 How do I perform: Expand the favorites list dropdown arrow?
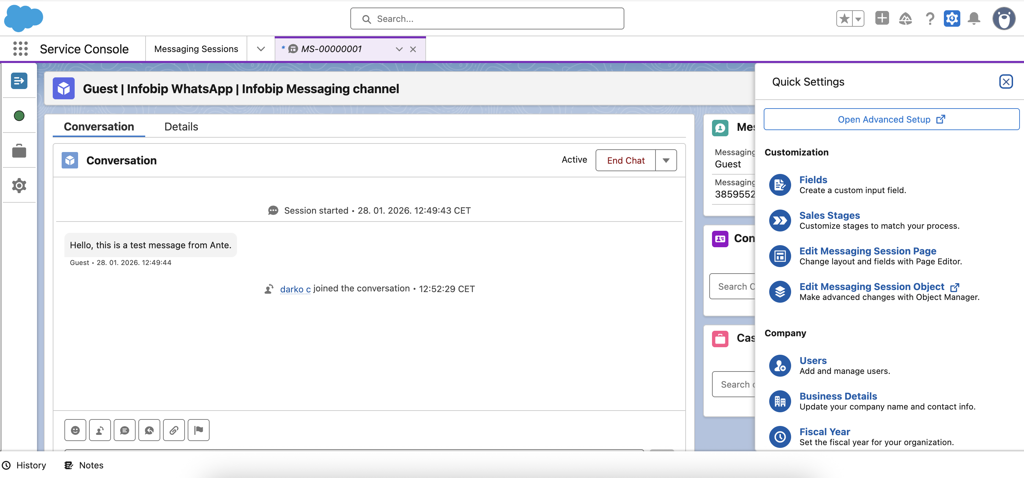pos(859,19)
